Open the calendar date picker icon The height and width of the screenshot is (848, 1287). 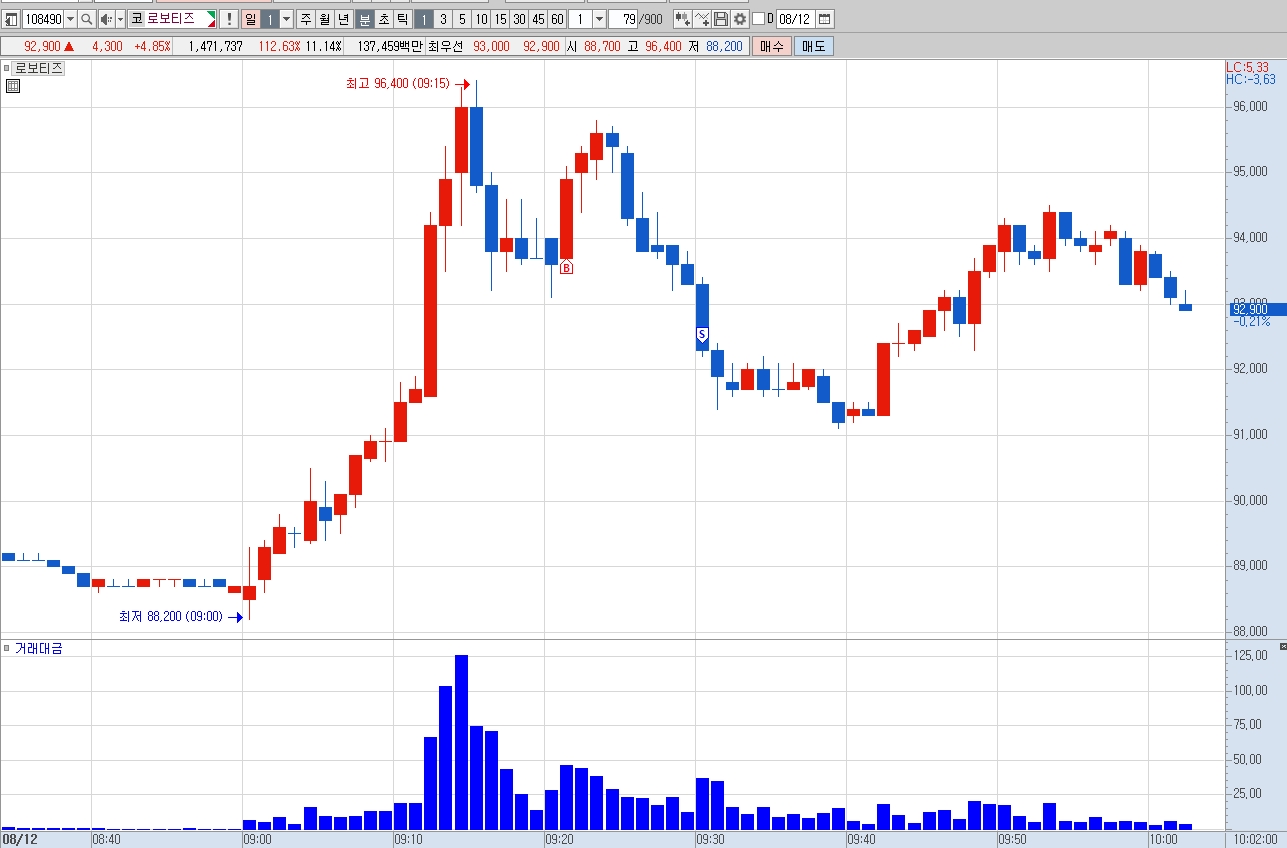[x=825, y=19]
